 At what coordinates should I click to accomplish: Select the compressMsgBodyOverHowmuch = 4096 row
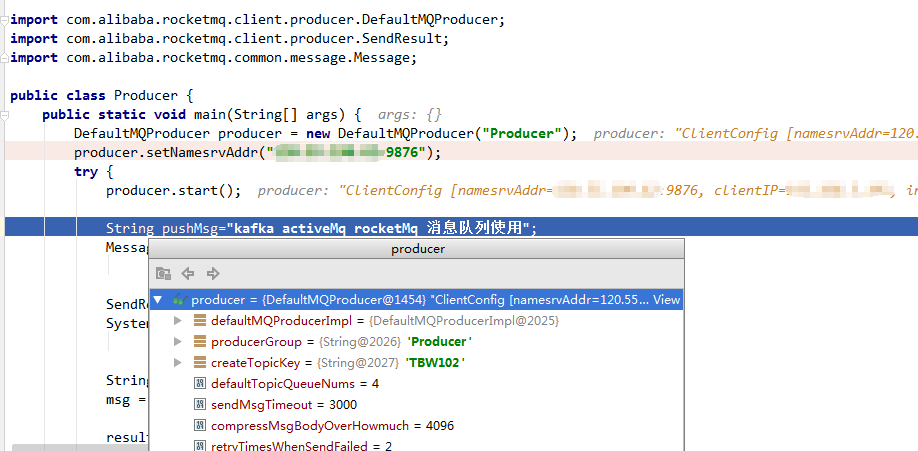point(416,426)
